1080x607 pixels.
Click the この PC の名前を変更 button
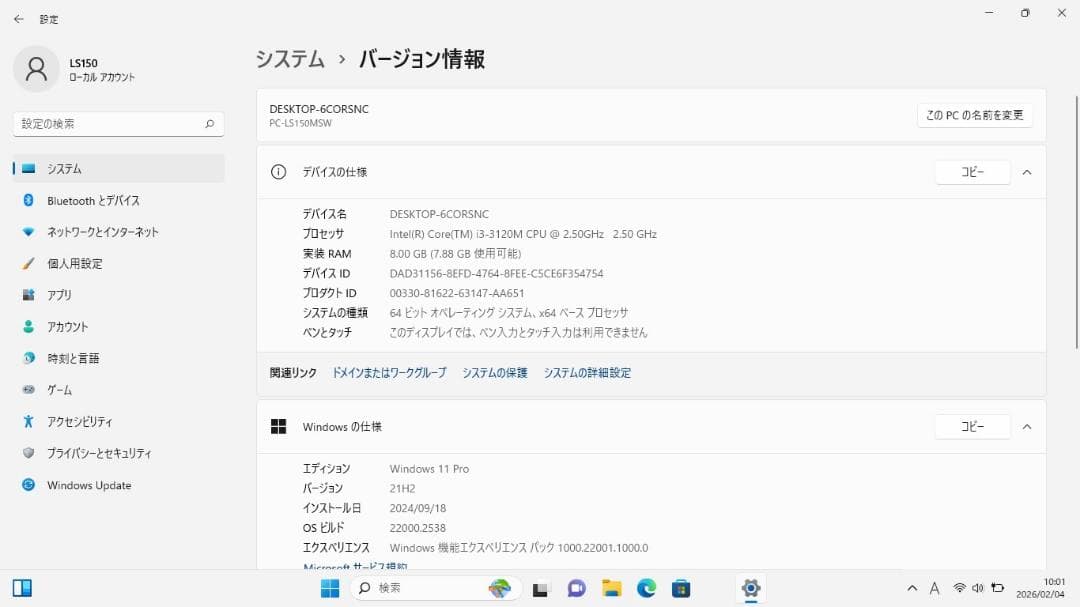coord(973,115)
